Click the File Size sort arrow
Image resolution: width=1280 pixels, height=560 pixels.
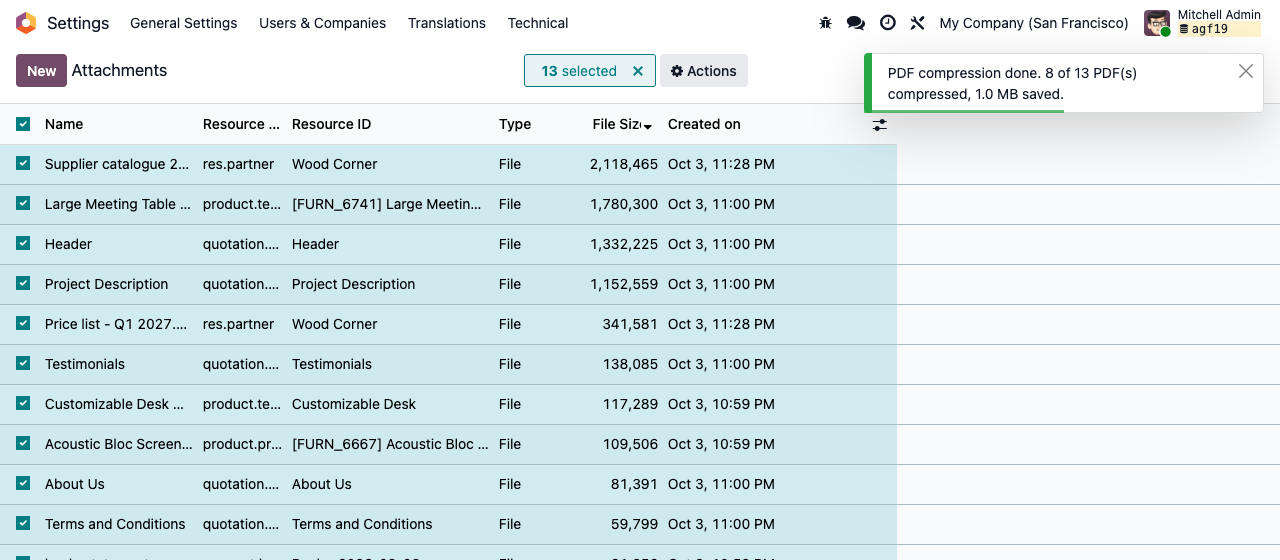[648, 126]
